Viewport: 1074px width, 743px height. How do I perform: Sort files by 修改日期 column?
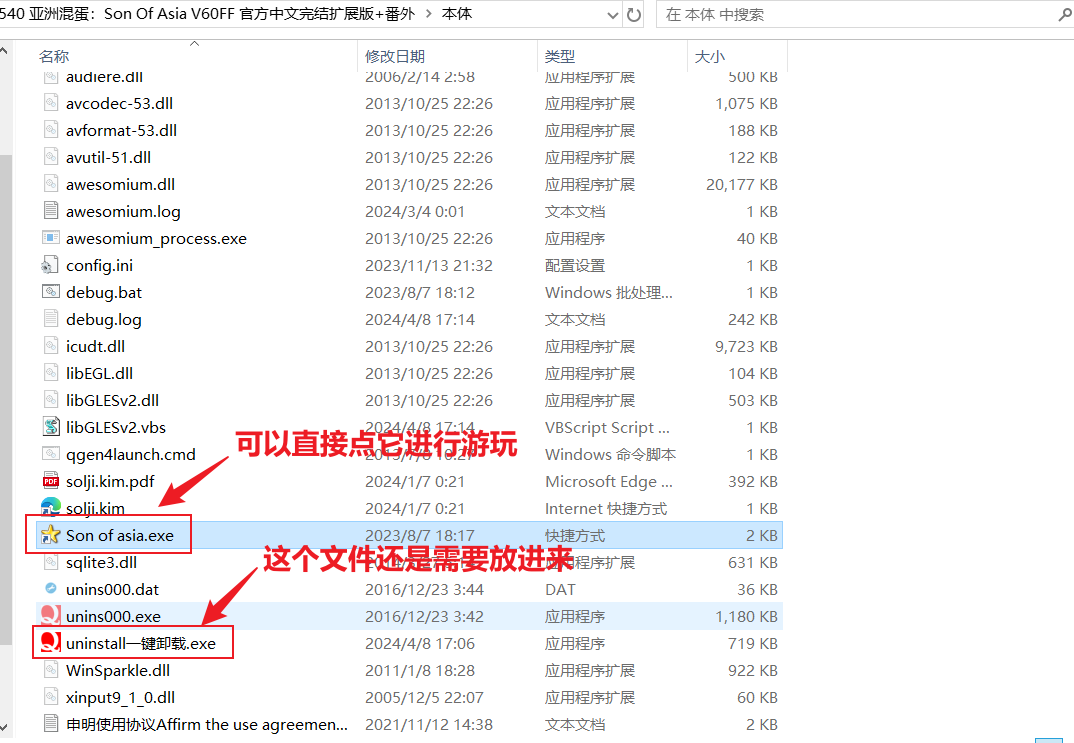coord(395,56)
